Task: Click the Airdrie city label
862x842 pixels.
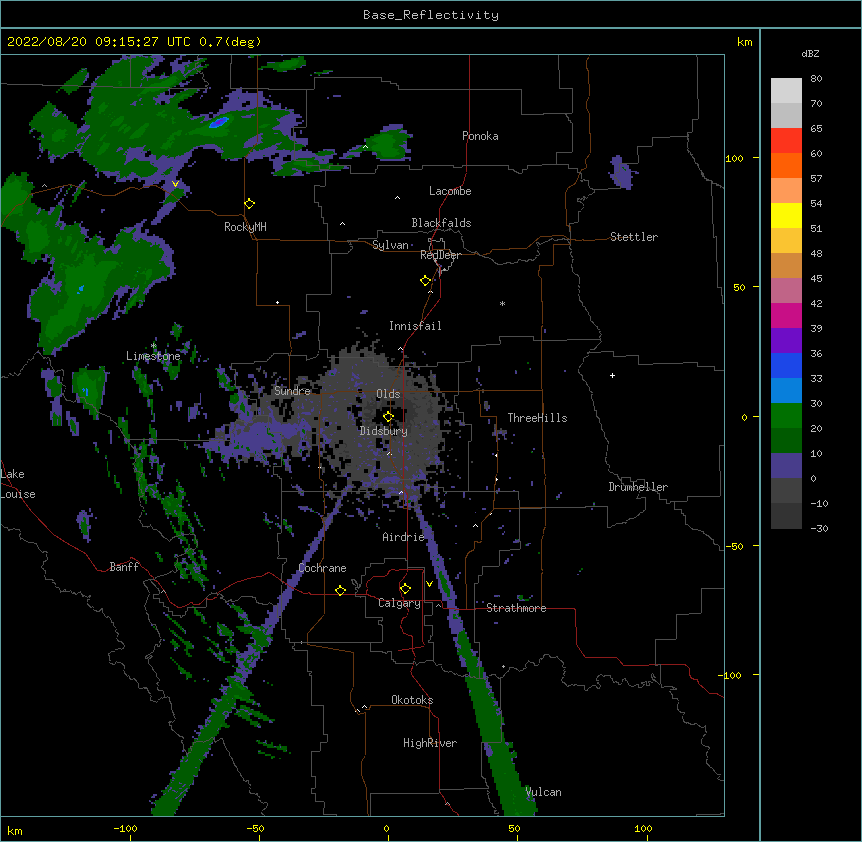Action: click(x=404, y=537)
